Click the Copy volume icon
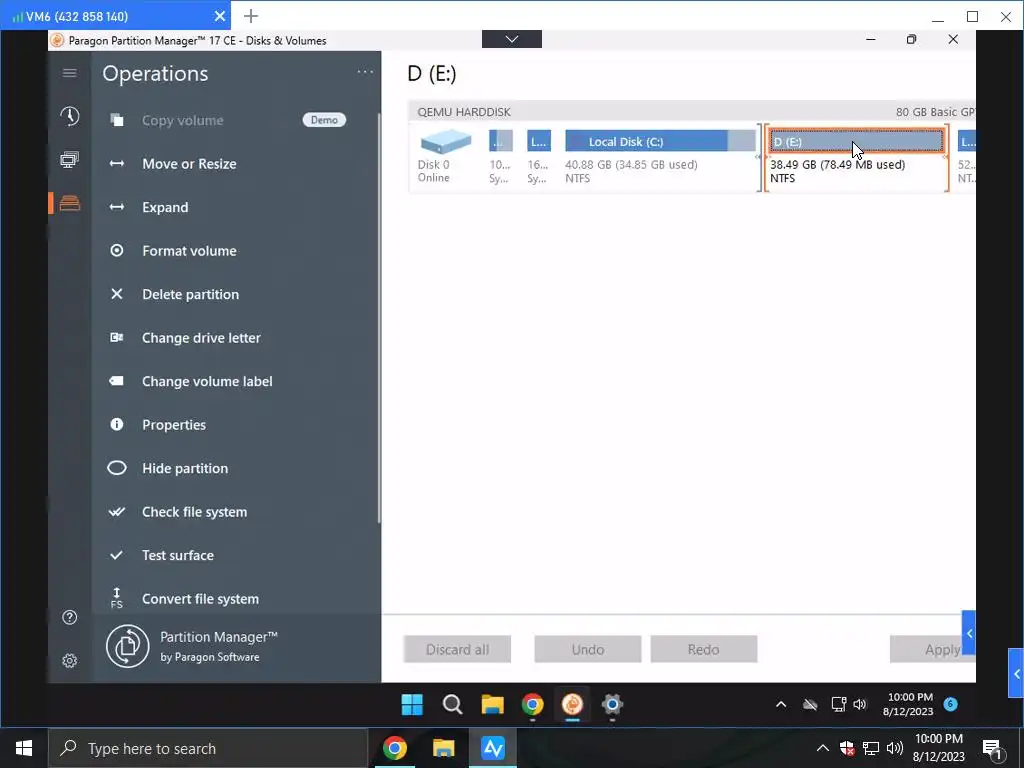1024x768 pixels. click(117, 120)
